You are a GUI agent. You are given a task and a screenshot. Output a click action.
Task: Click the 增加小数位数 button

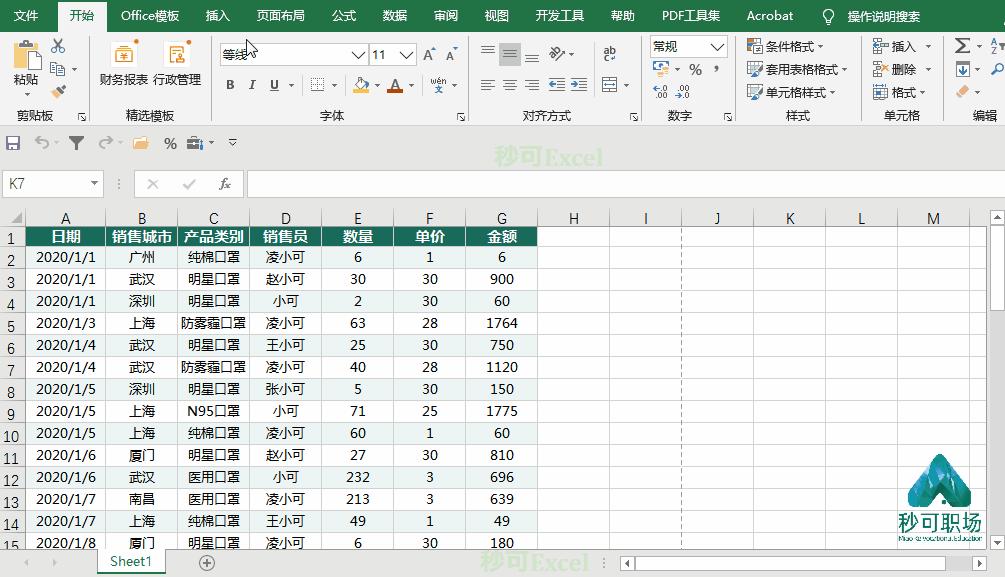click(x=659, y=90)
